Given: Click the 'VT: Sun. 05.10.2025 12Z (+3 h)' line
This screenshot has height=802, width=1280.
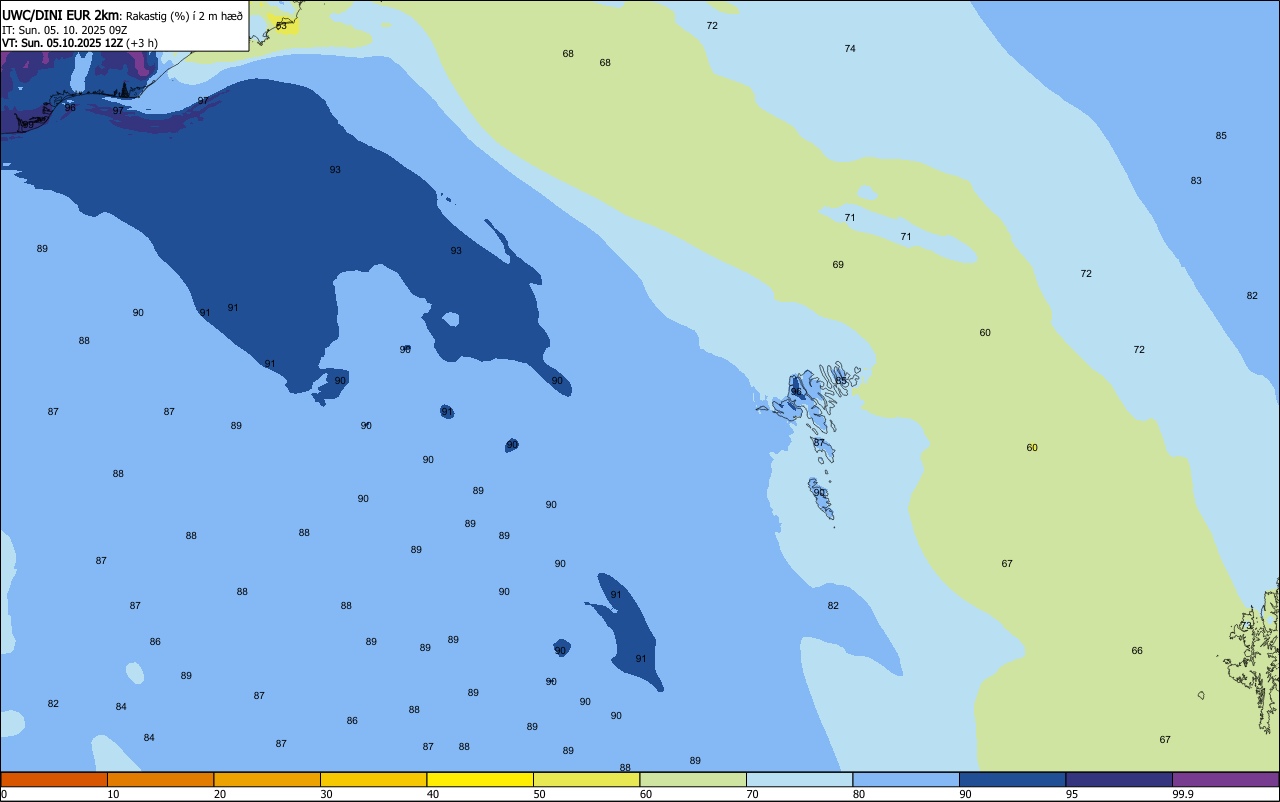Looking at the screenshot, I should point(80,43).
